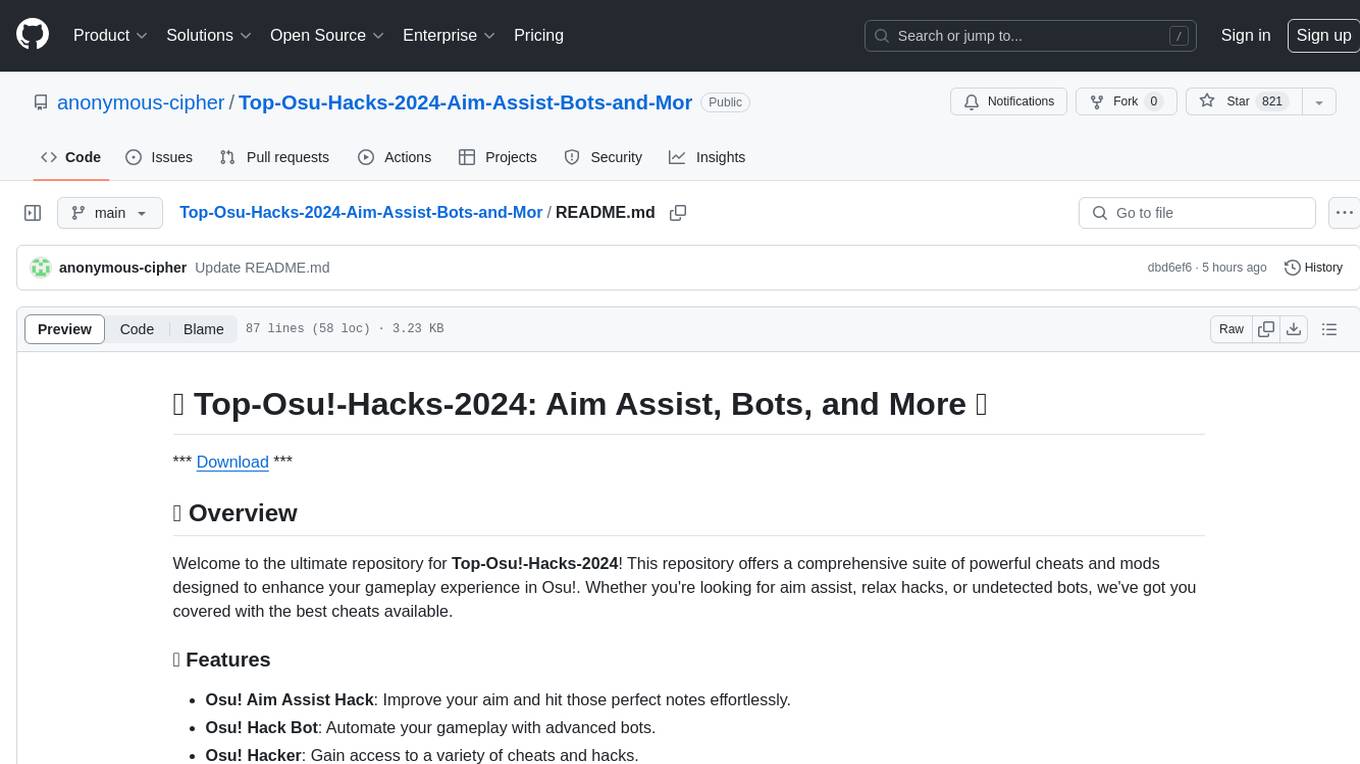Copy the README.md file path
This screenshot has width=1360, height=764.
(x=678, y=213)
